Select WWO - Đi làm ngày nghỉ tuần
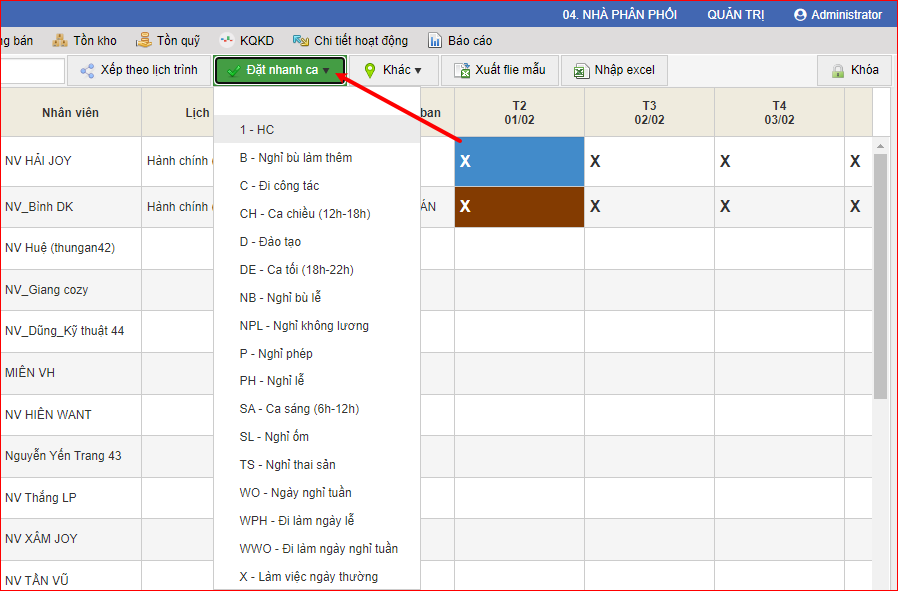The image size is (898, 591). [317, 549]
